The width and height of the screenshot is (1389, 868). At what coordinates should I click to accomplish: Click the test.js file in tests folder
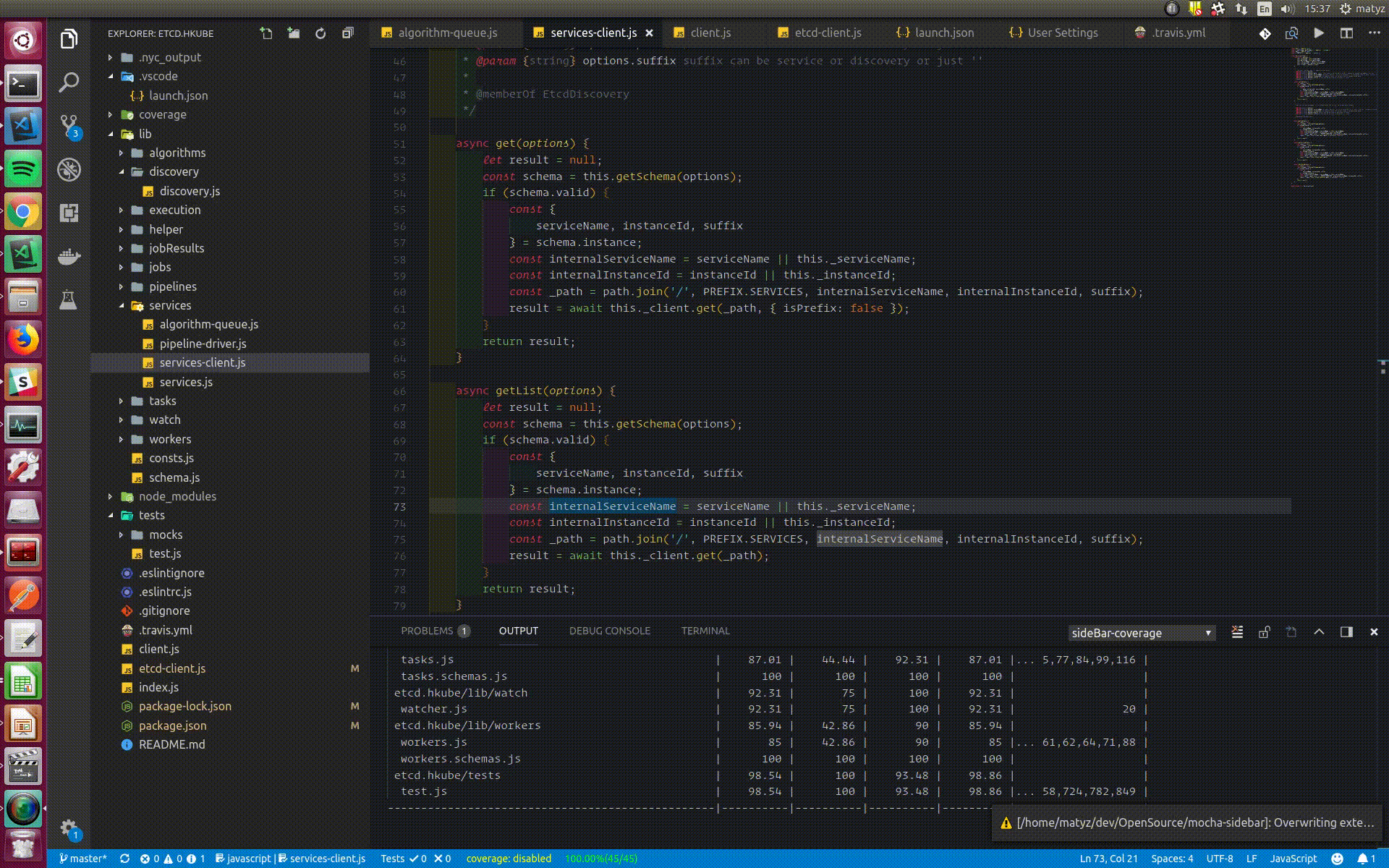(x=164, y=553)
